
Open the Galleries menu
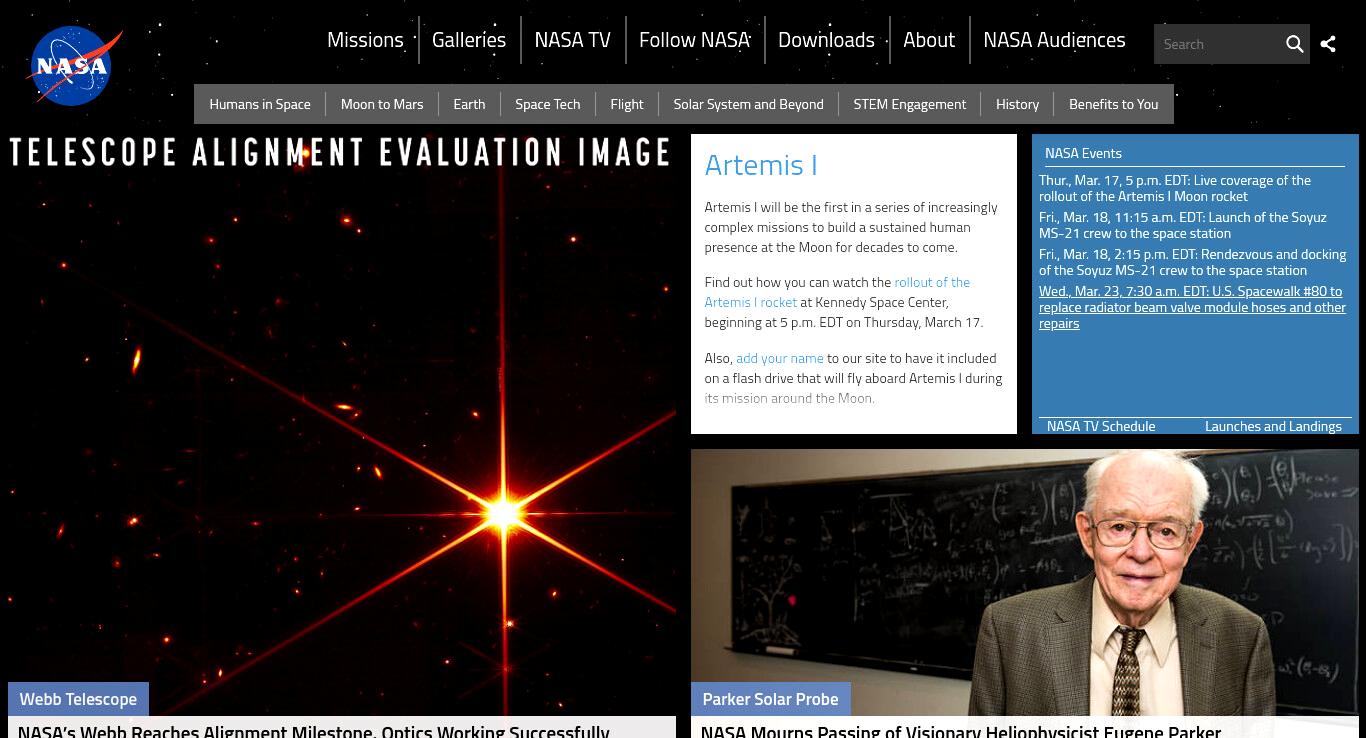tap(469, 40)
